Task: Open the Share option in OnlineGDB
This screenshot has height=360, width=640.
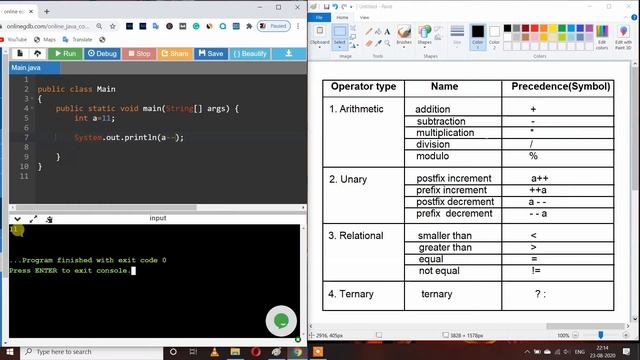Action: 175,53
